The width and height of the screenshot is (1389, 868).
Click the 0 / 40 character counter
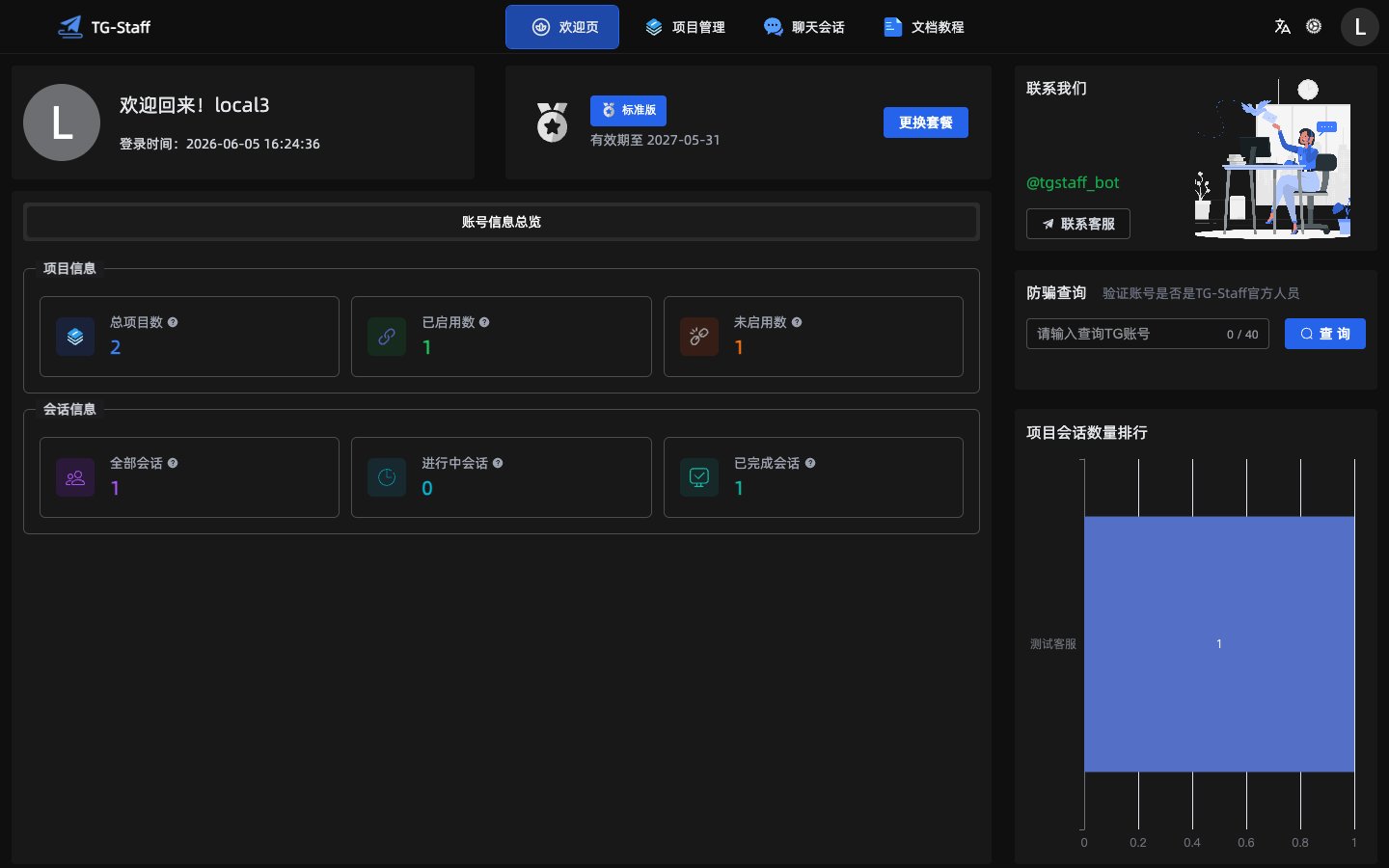[x=1242, y=335]
